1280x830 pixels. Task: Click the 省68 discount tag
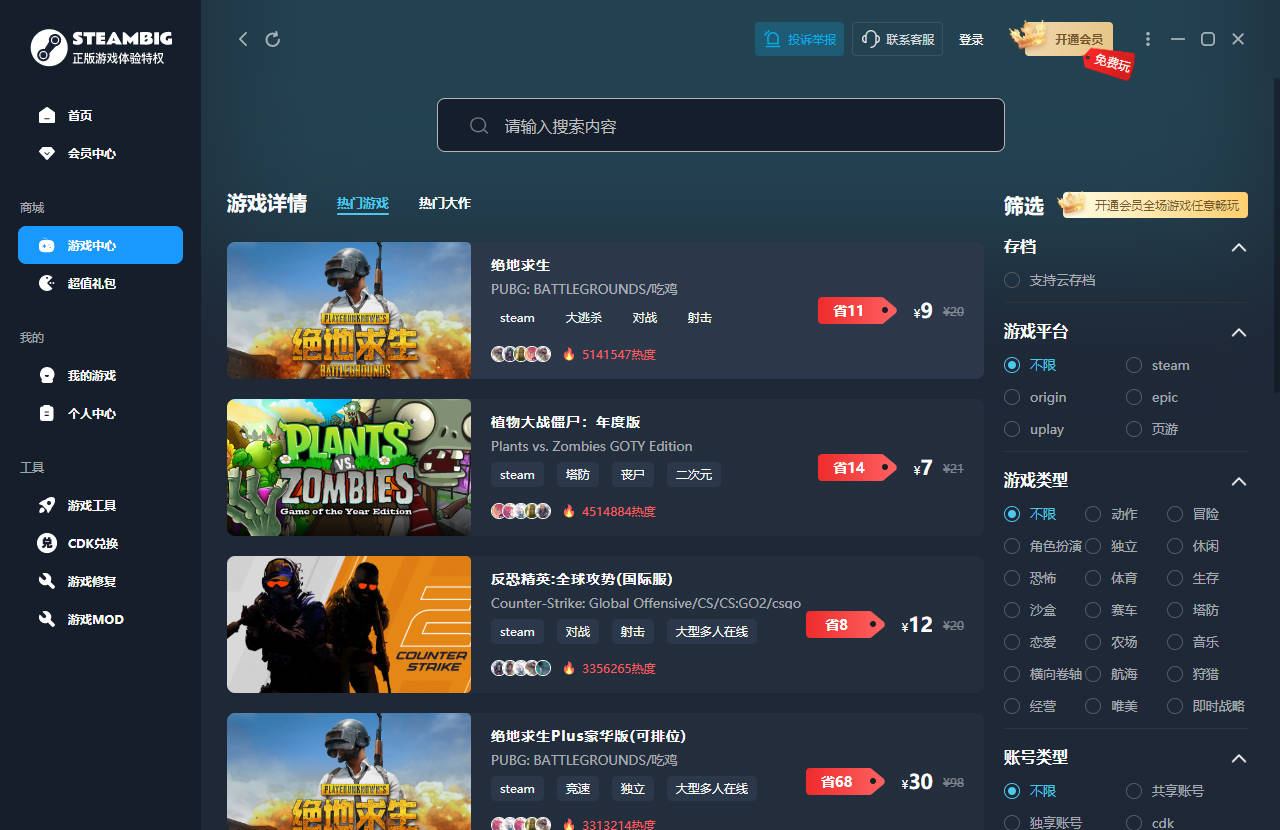846,782
